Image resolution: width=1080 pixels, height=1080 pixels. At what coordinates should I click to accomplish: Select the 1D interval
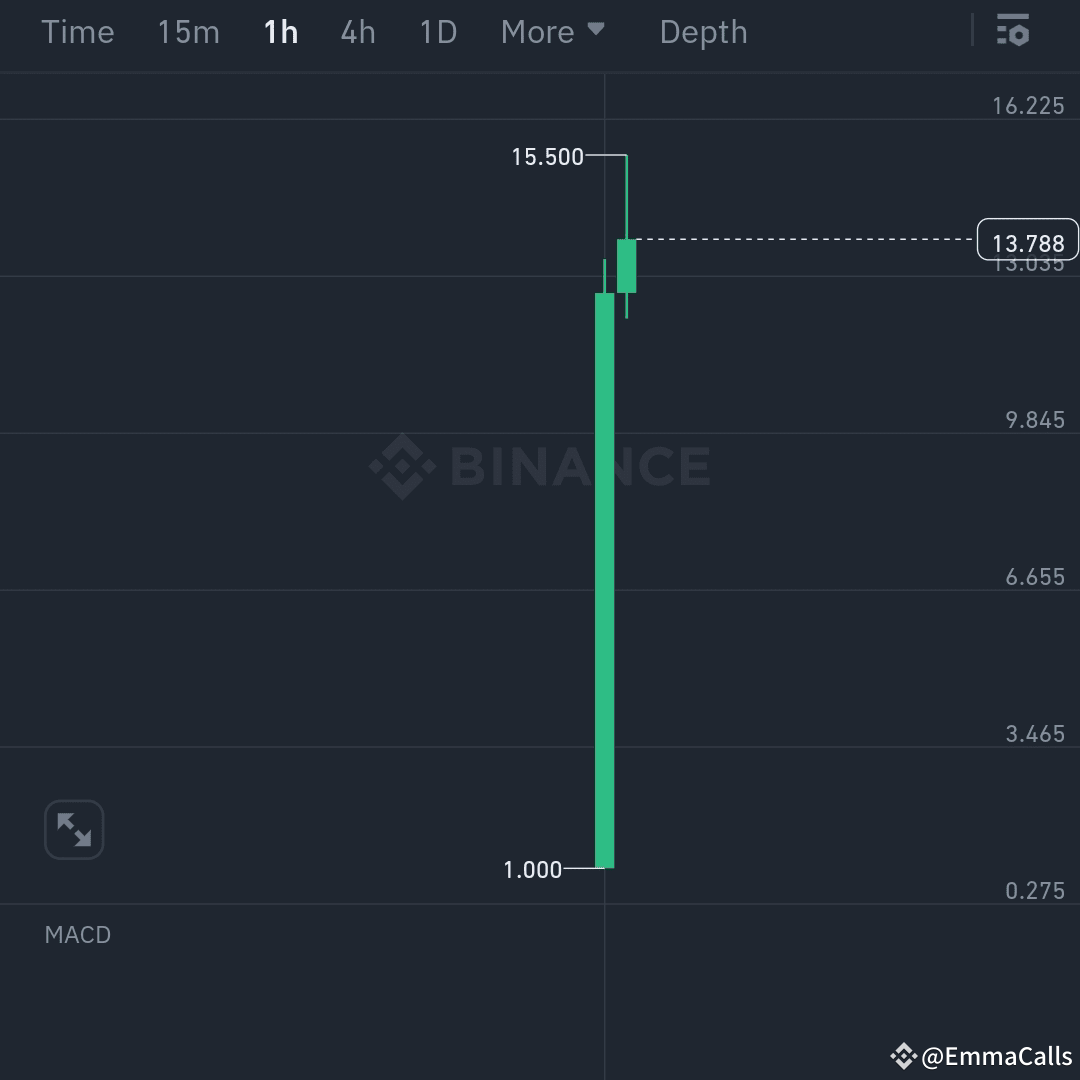point(437,31)
